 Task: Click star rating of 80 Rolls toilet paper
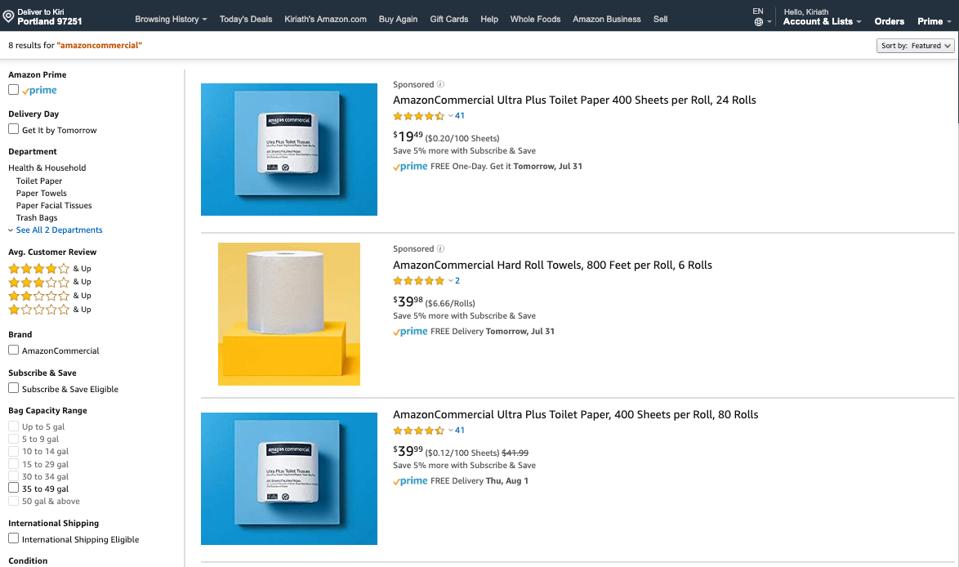(x=418, y=431)
